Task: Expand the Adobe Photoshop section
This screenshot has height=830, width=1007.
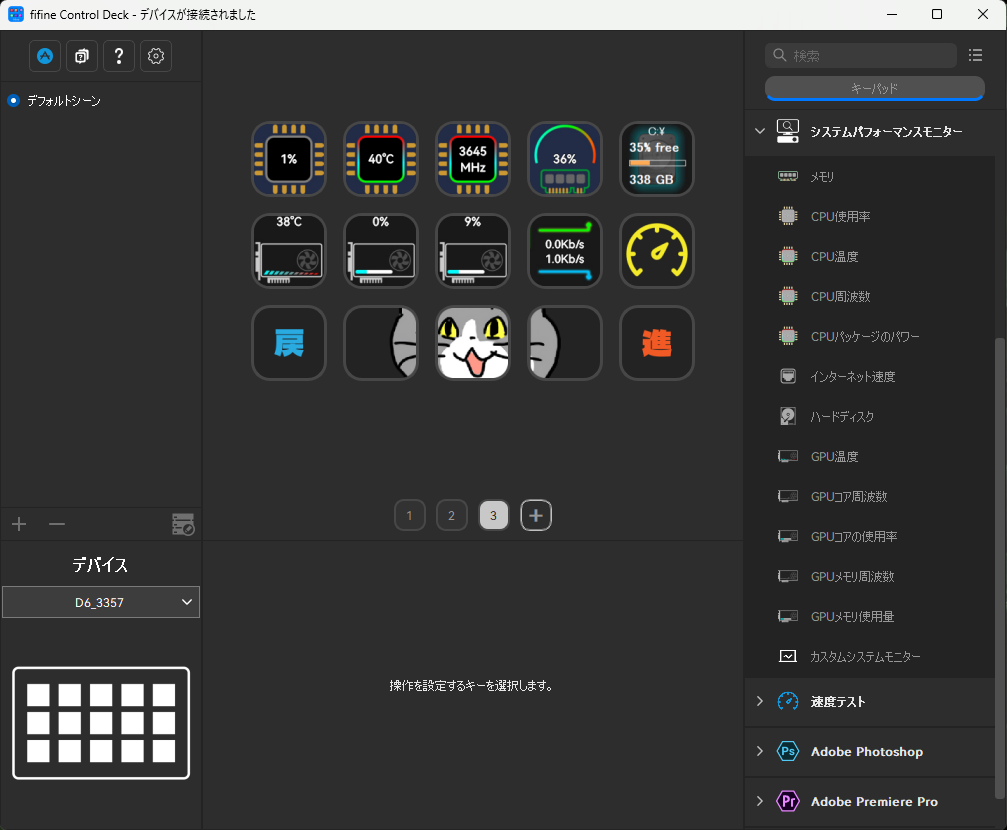Action: [x=760, y=751]
